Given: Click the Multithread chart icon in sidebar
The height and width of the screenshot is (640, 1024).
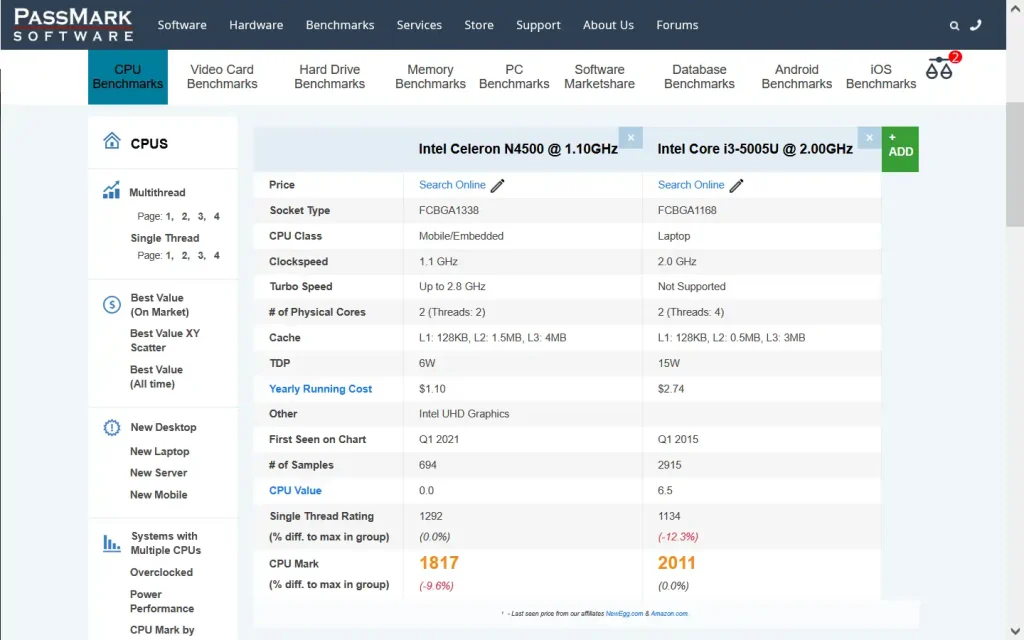Looking at the screenshot, I should [111, 191].
